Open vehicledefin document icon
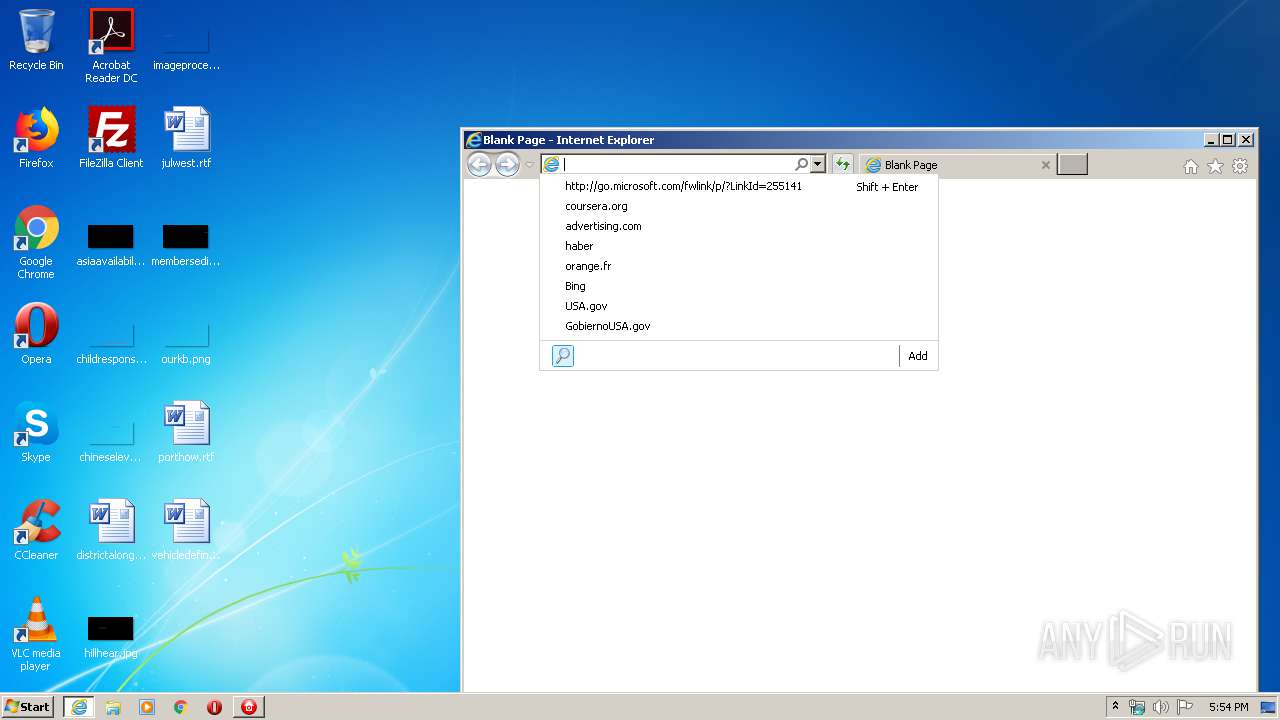 click(x=186, y=531)
